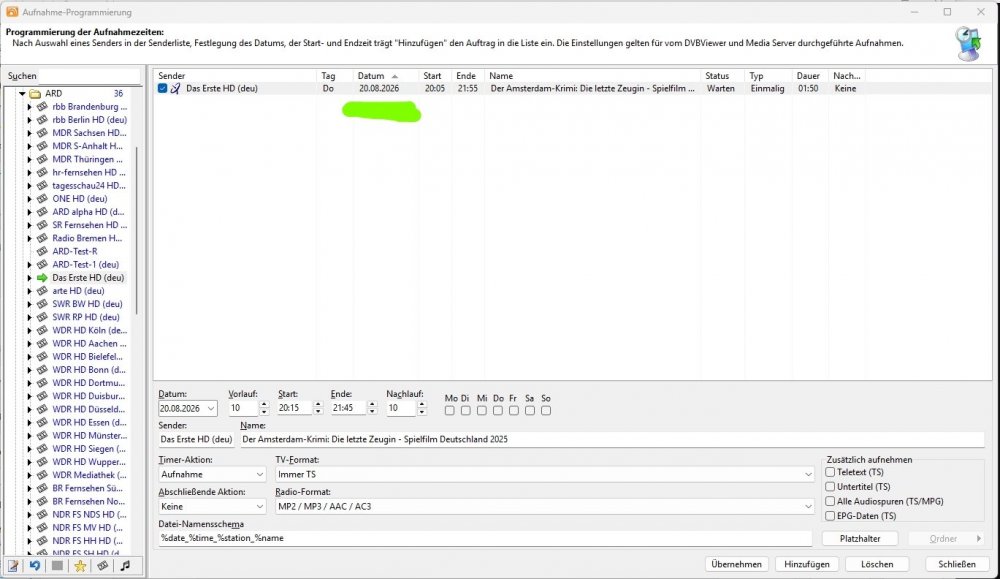Uncheck the Das Erste HD timer checkbox
Screen dimensions: 1000x579
click(x=163, y=89)
